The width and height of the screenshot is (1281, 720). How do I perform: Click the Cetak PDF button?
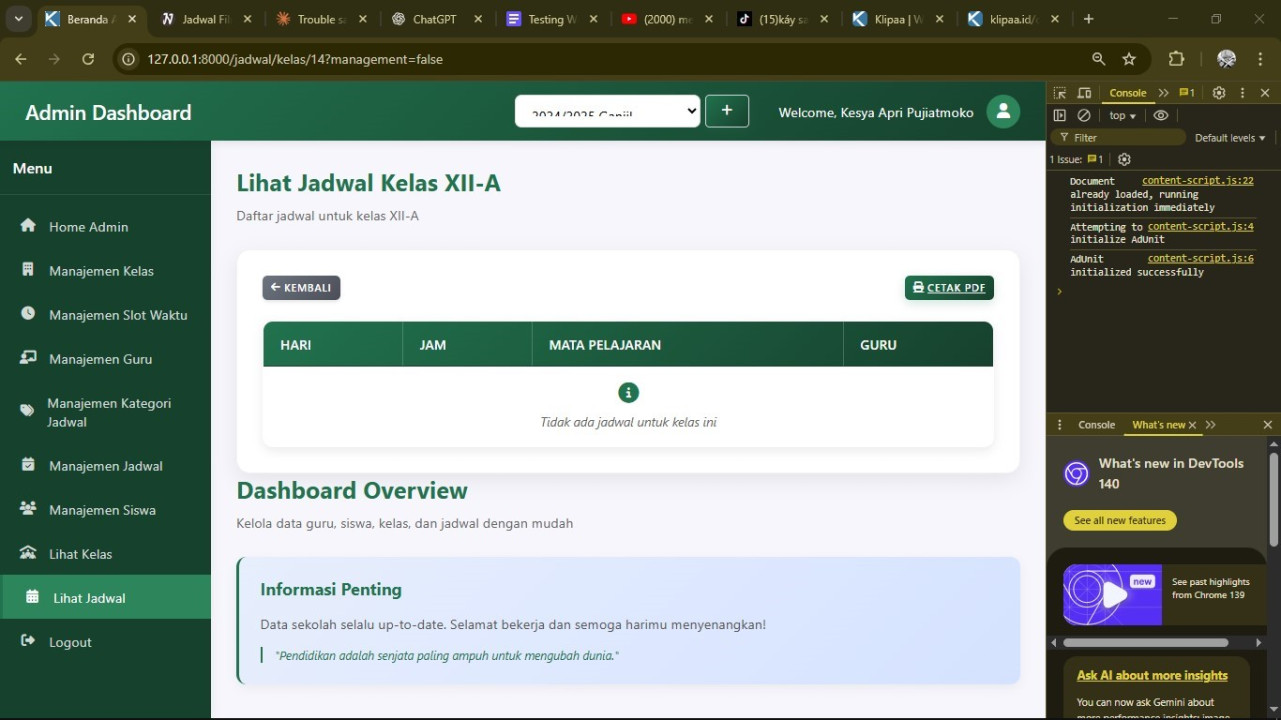[x=949, y=288]
